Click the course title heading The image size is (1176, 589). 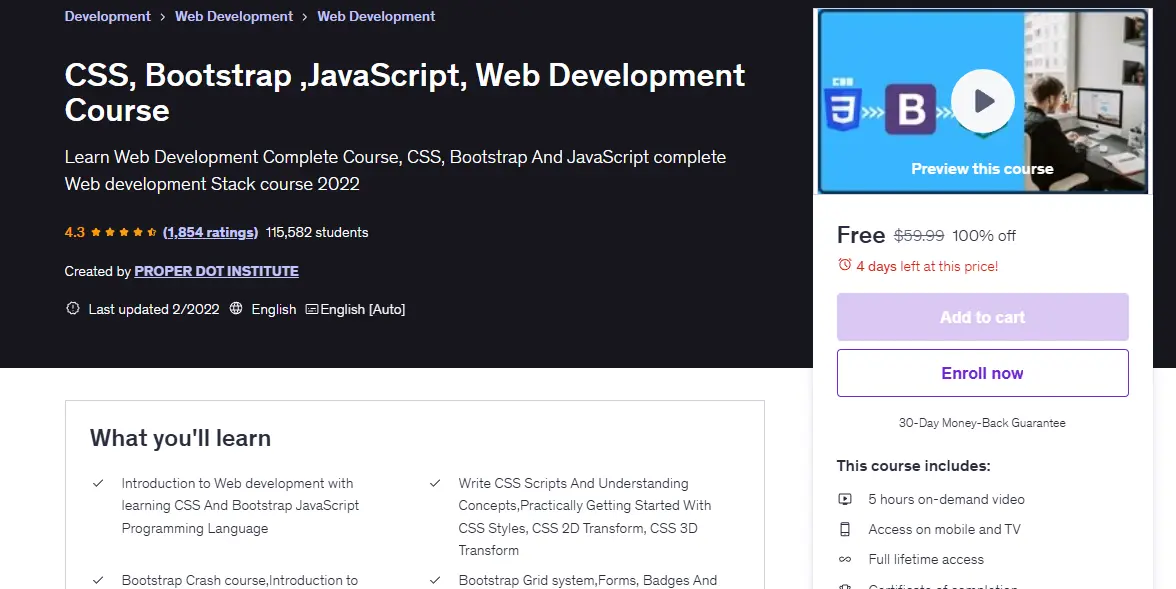click(405, 92)
